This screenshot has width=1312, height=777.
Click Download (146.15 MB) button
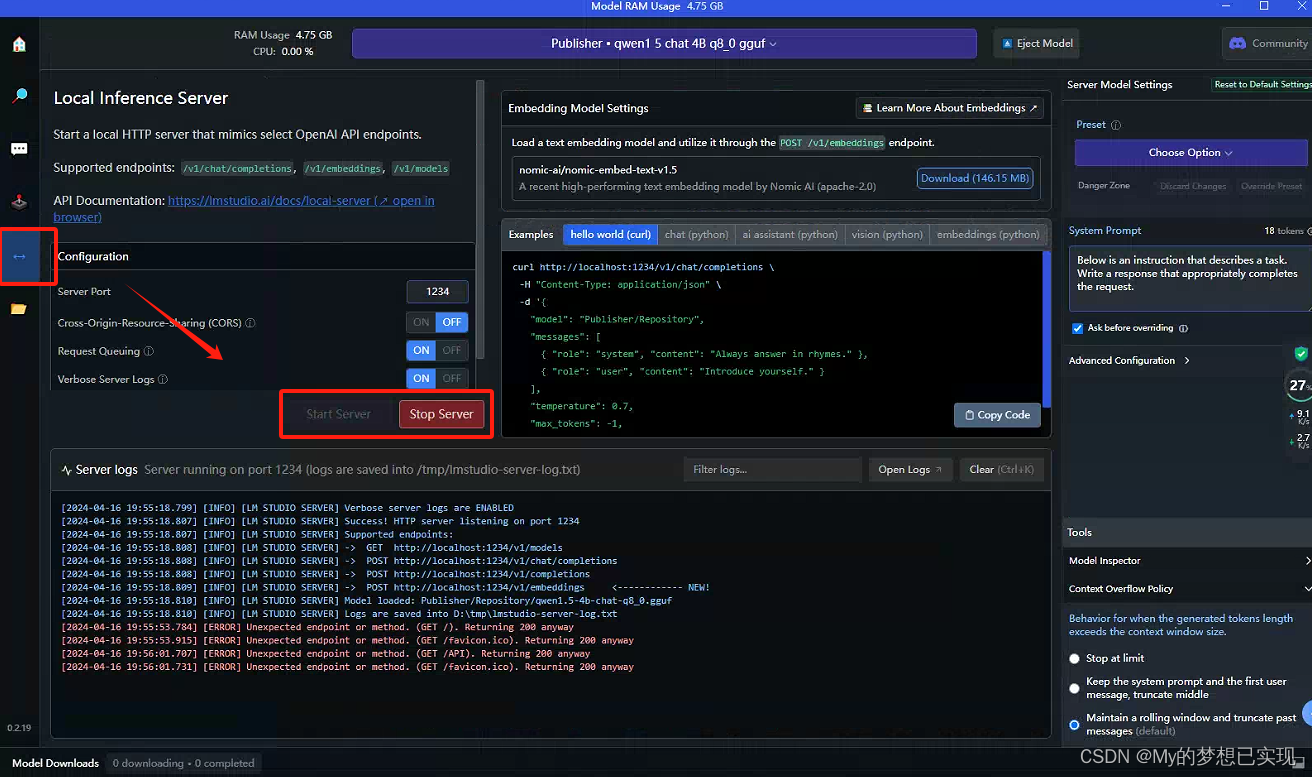[975, 178]
